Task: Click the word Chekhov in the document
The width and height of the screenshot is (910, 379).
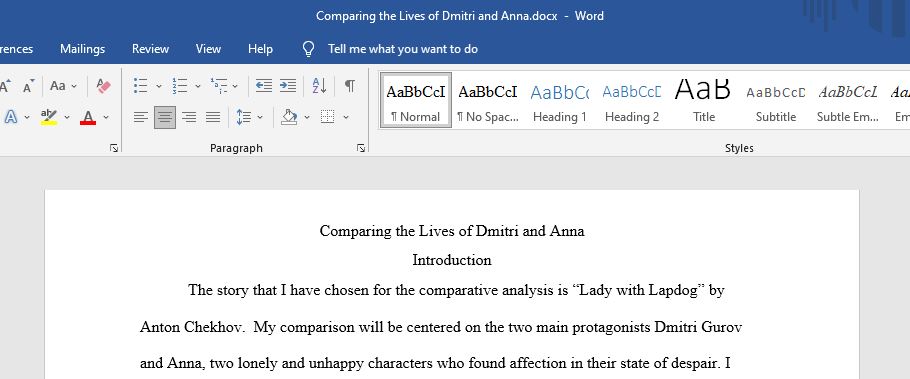Action: click(x=214, y=327)
